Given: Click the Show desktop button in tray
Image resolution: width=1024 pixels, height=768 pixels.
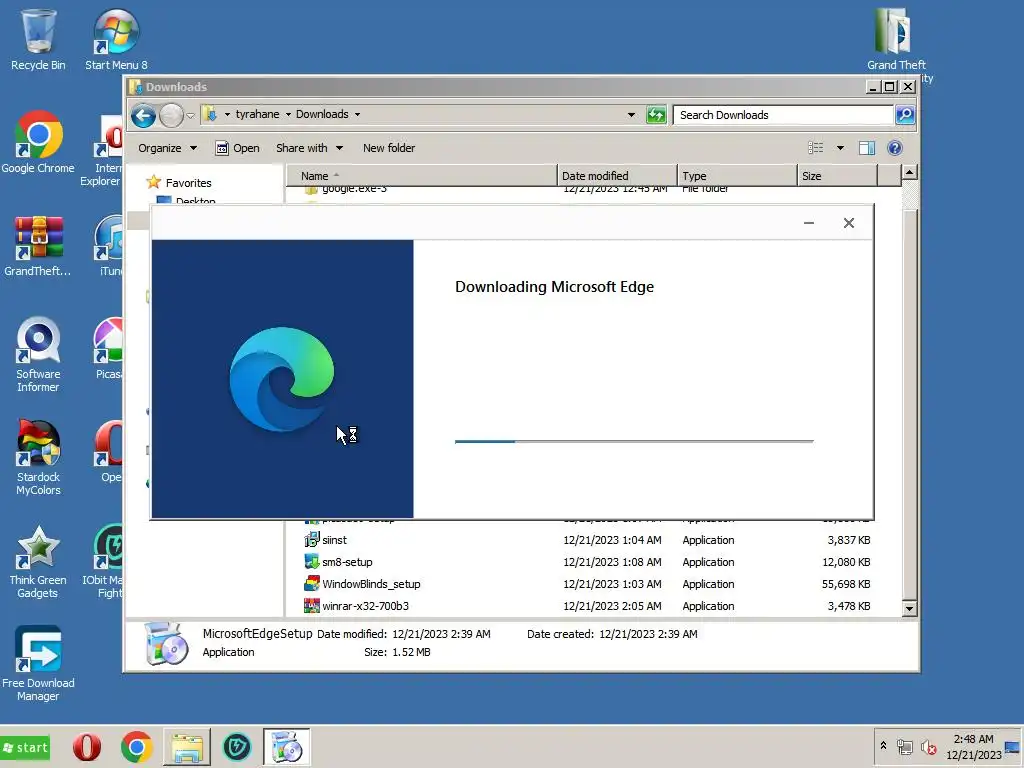Looking at the screenshot, I should tap(1012, 747).
